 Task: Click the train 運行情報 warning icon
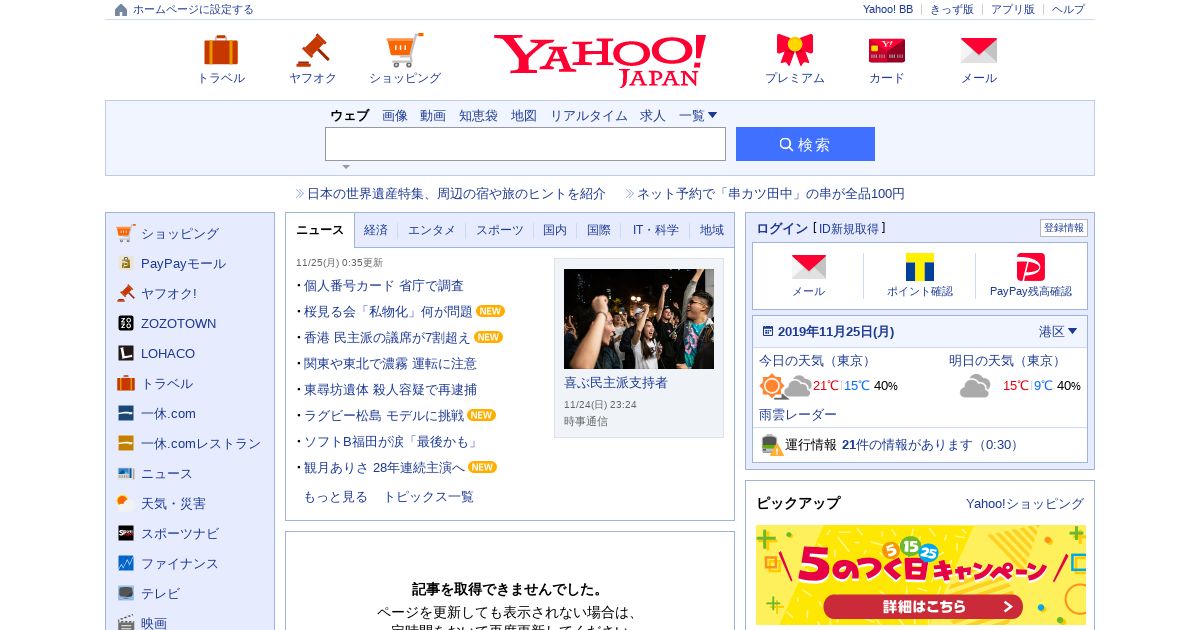[x=770, y=445]
